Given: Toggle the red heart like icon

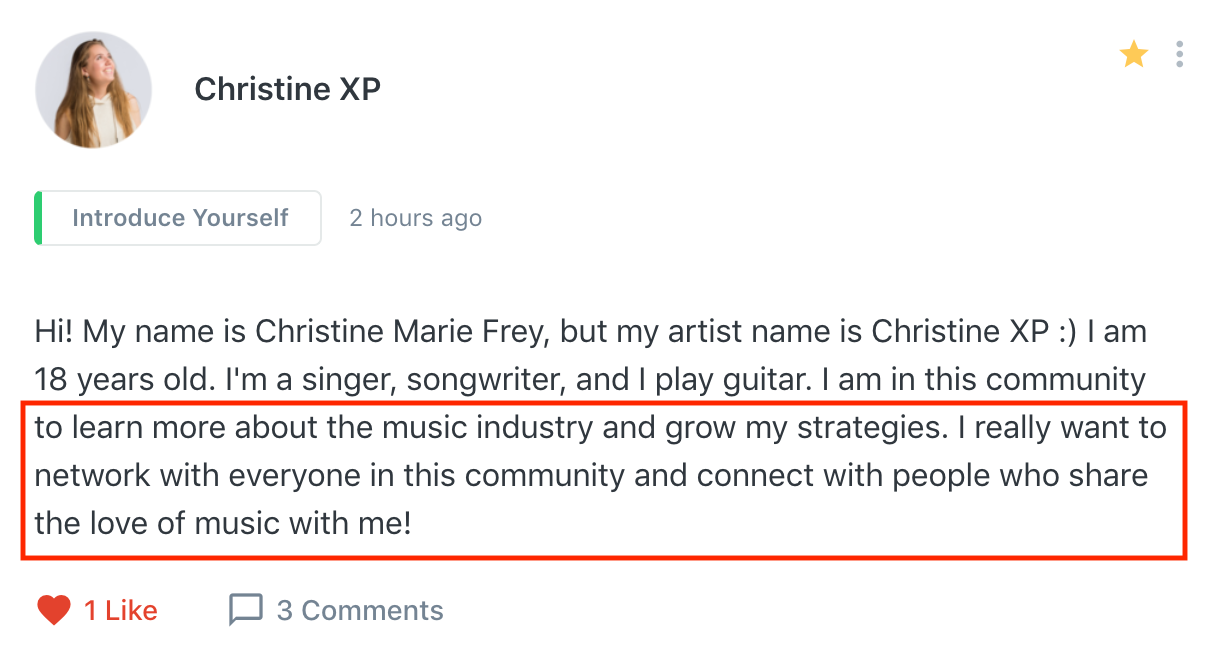Looking at the screenshot, I should tap(54, 610).
